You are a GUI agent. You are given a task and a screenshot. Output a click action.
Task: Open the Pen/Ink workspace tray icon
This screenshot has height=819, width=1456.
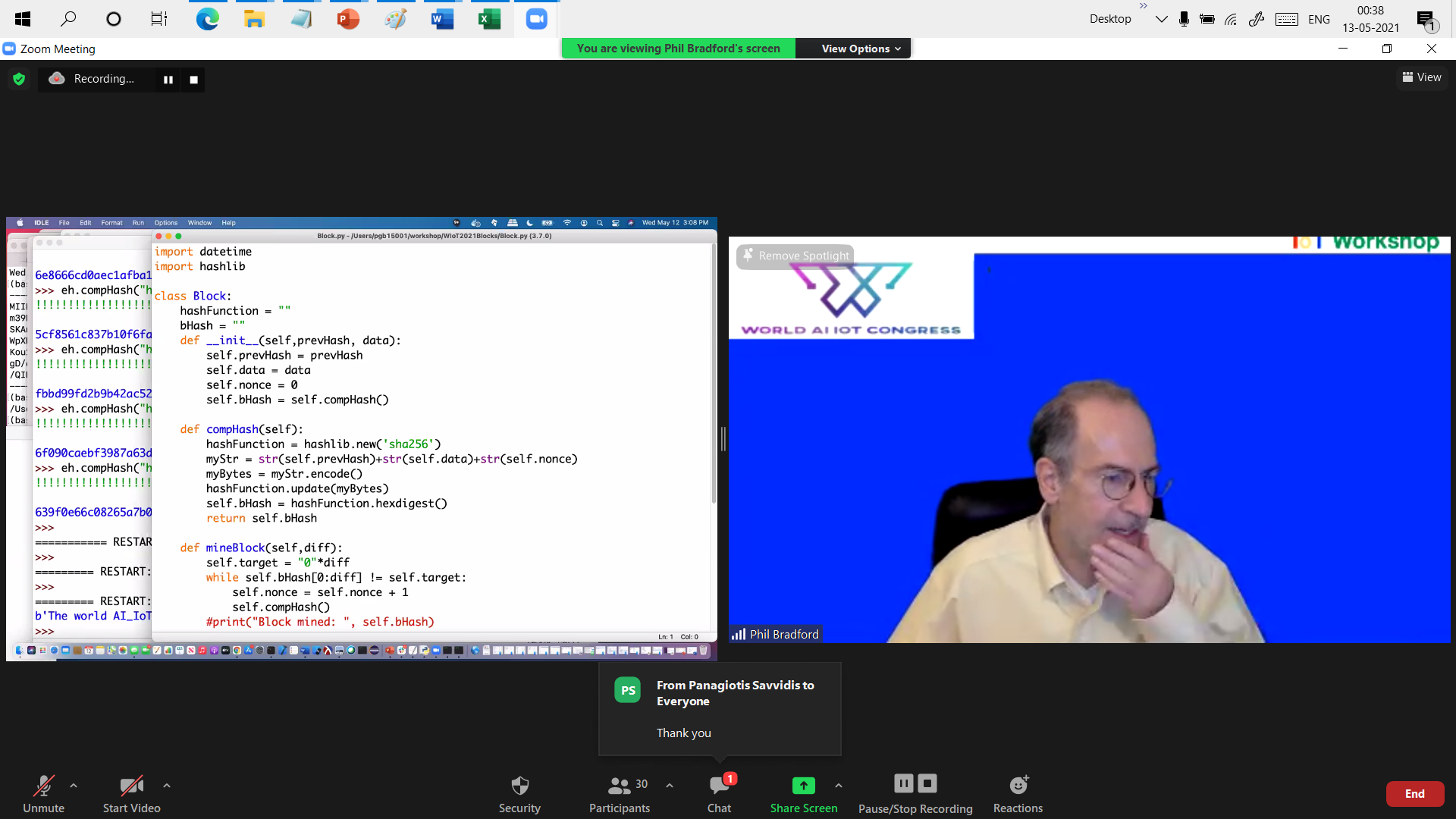[x=1257, y=19]
